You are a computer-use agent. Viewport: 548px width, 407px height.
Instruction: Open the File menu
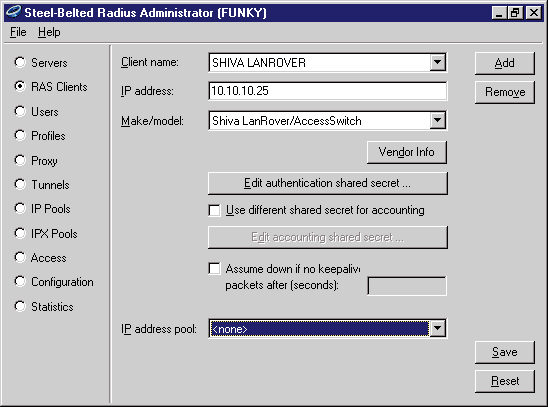tap(18, 32)
